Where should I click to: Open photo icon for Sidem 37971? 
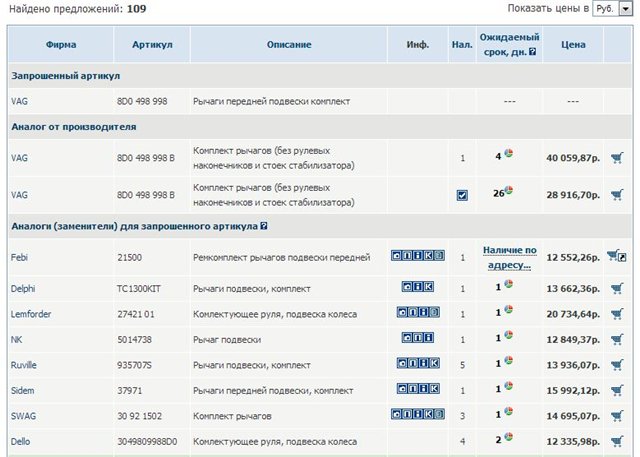[x=402, y=388]
